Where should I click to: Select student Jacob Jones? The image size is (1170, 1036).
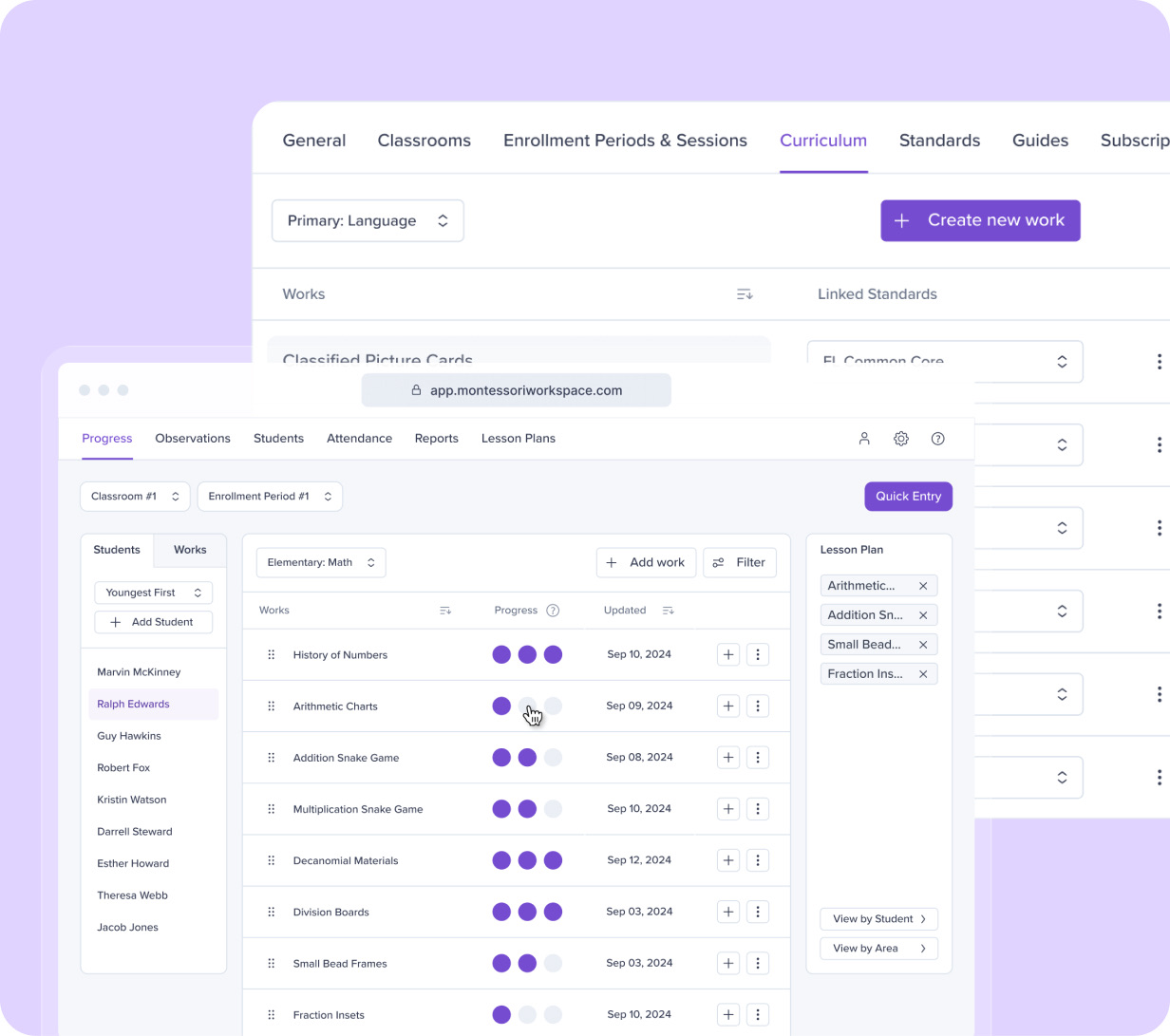(x=127, y=927)
